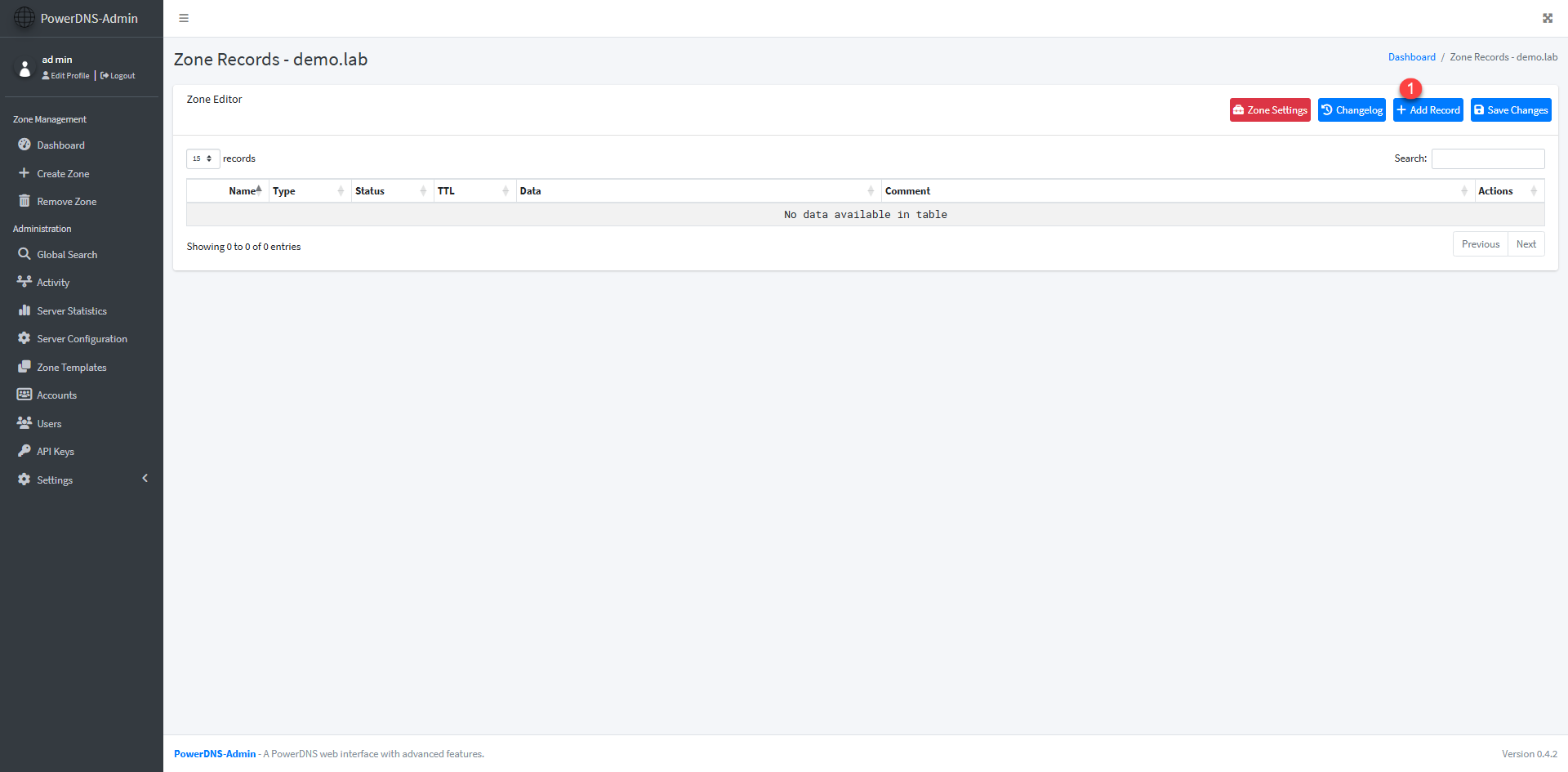Click the Zone Templates icon

[x=24, y=367]
